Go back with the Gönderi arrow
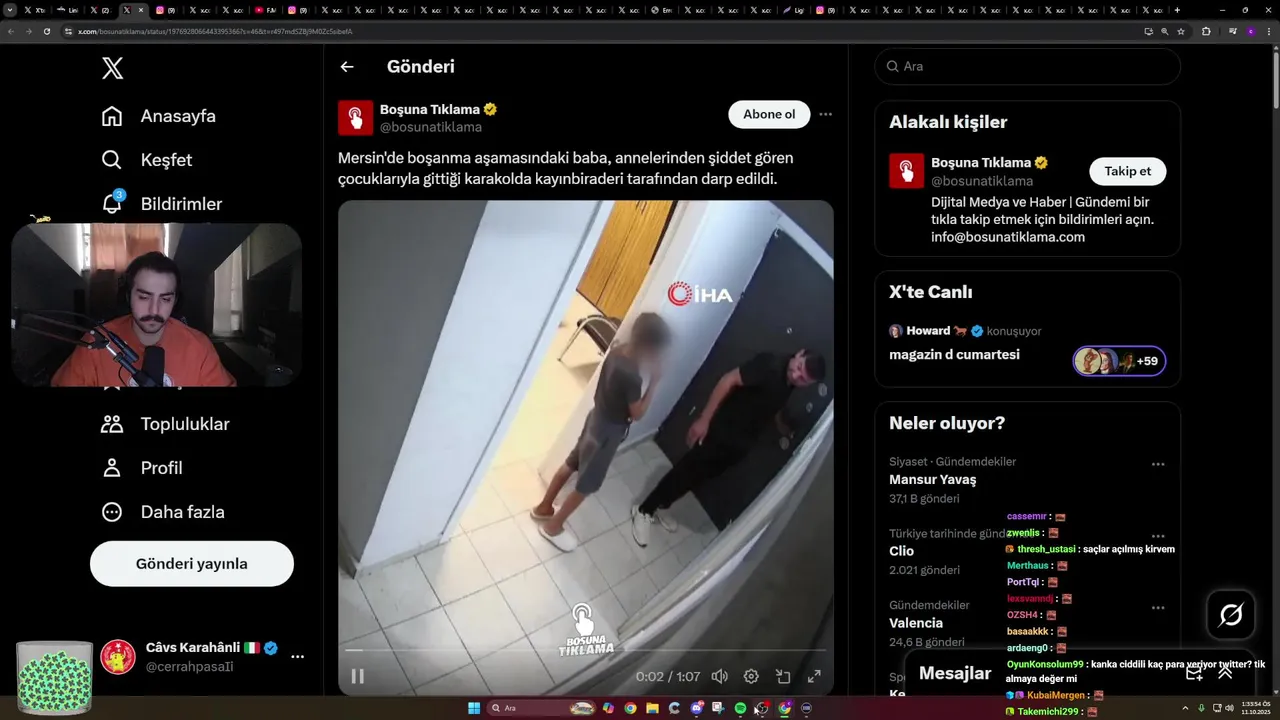The image size is (1280, 720). click(347, 67)
